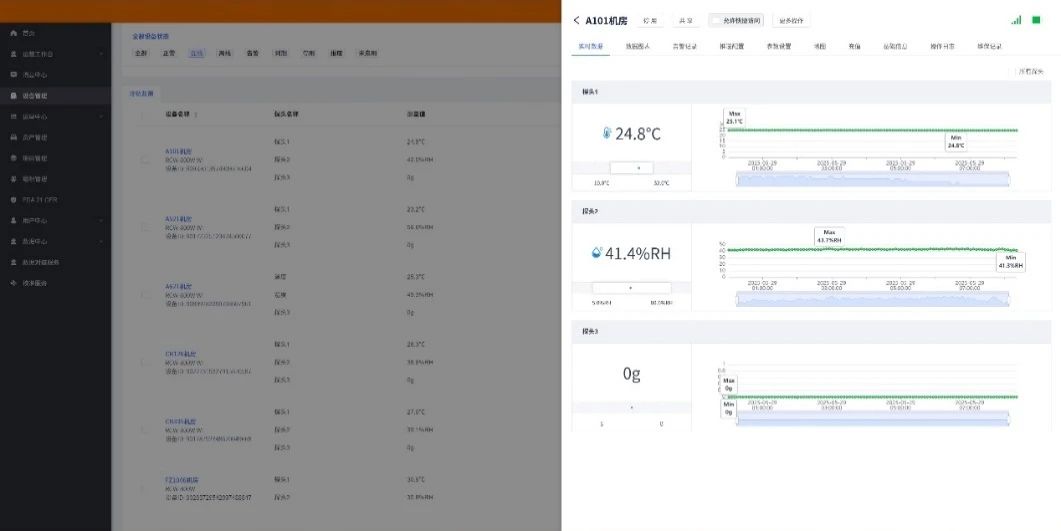This screenshot has height=531, width=1061.
Task: Click the thermometer icon next to 24.8°C
Action: coord(607,133)
